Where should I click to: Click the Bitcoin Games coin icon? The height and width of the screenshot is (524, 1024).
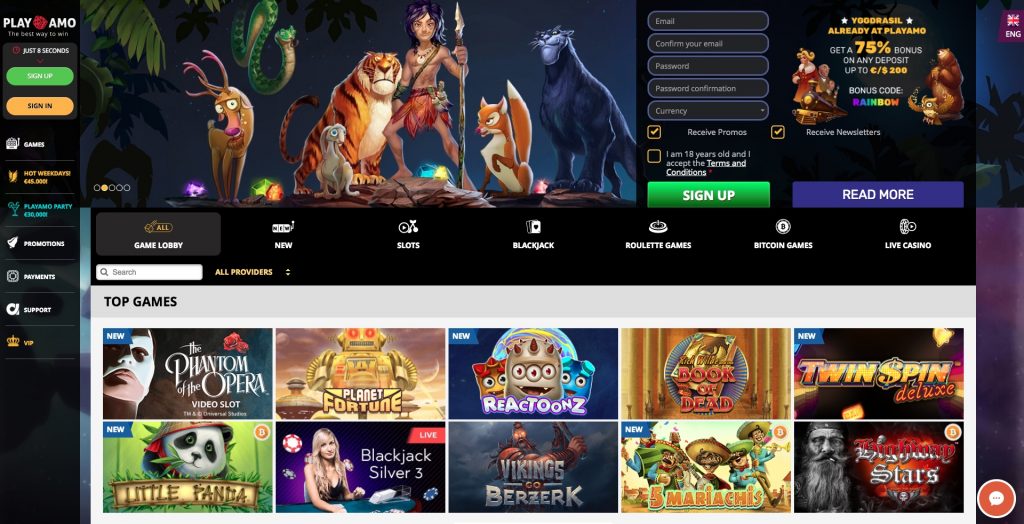tap(782, 227)
